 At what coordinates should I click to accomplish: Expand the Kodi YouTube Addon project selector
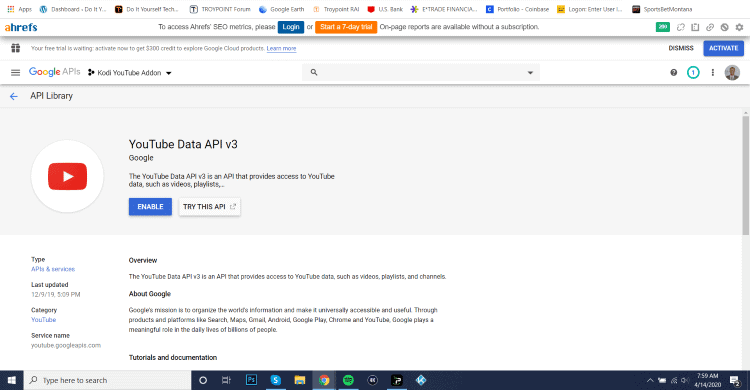(130, 73)
